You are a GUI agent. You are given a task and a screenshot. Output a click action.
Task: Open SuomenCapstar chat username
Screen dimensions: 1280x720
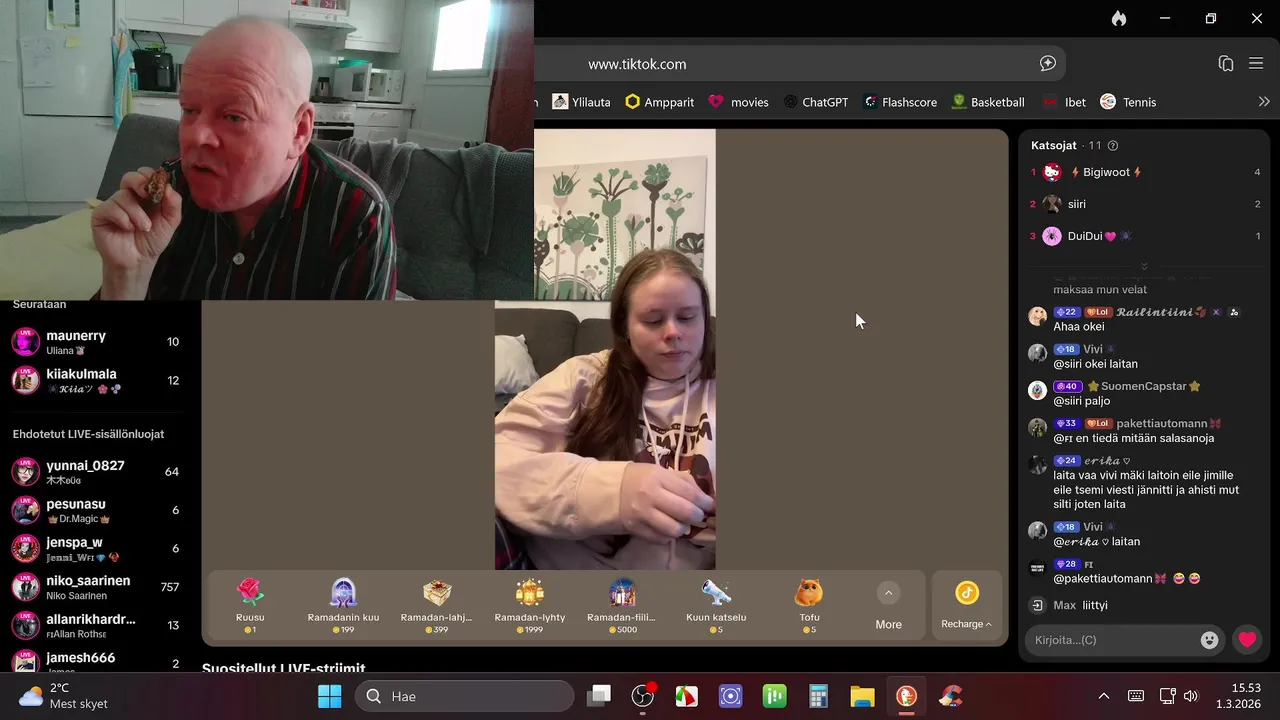coord(1144,386)
